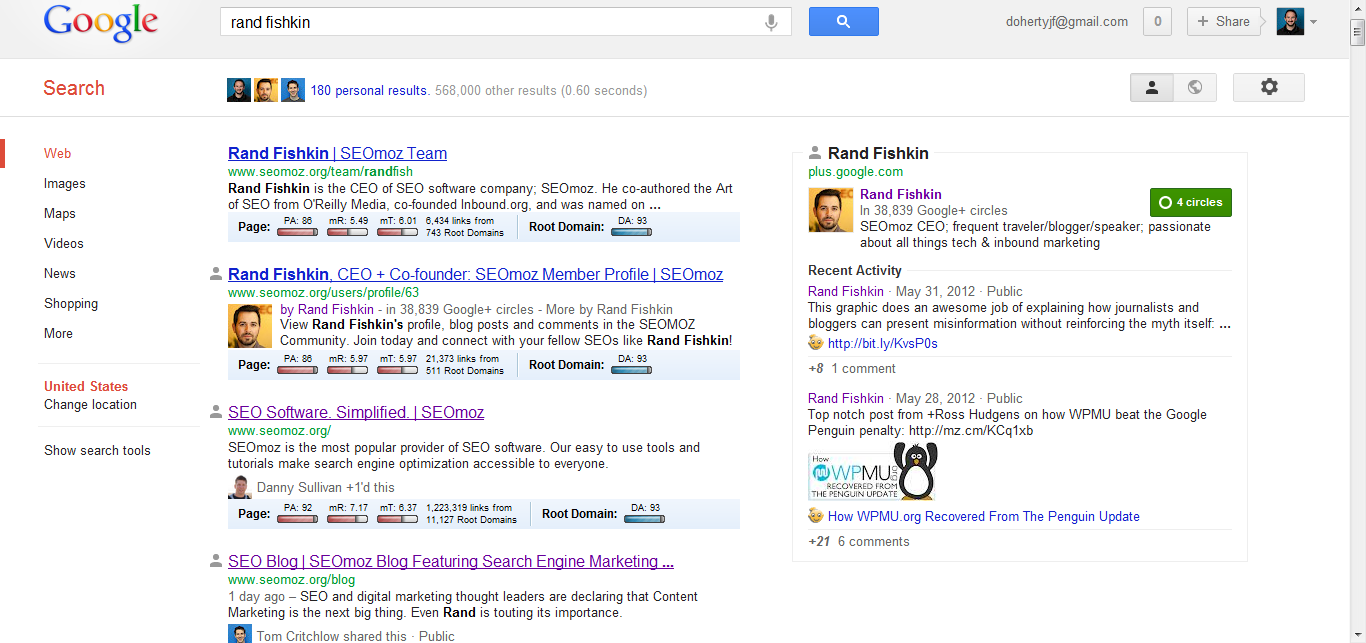The image size is (1366, 643).
Task: Click Rand Fishkin profile photo in side panel
Action: point(831,210)
